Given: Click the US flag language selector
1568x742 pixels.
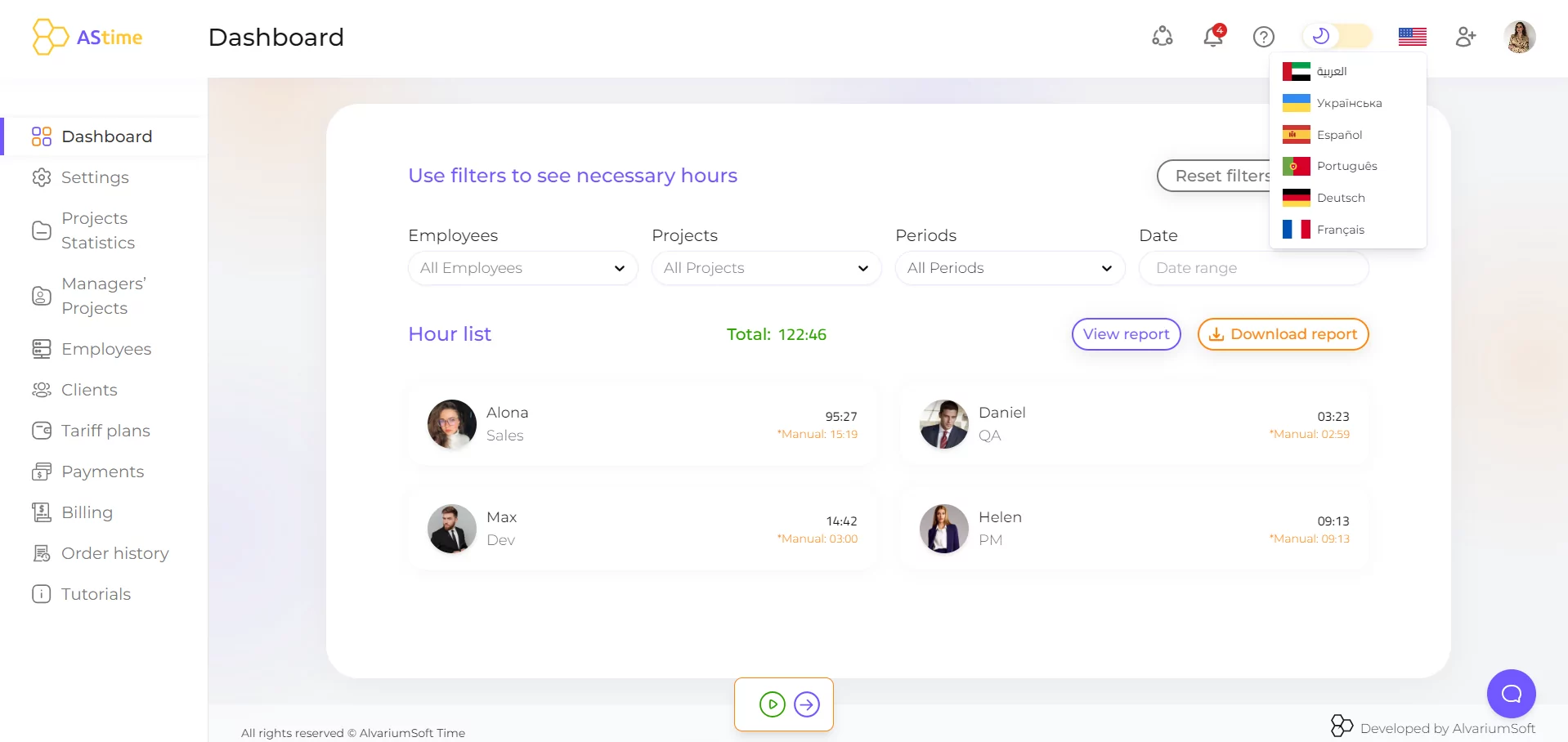Looking at the screenshot, I should (1412, 37).
